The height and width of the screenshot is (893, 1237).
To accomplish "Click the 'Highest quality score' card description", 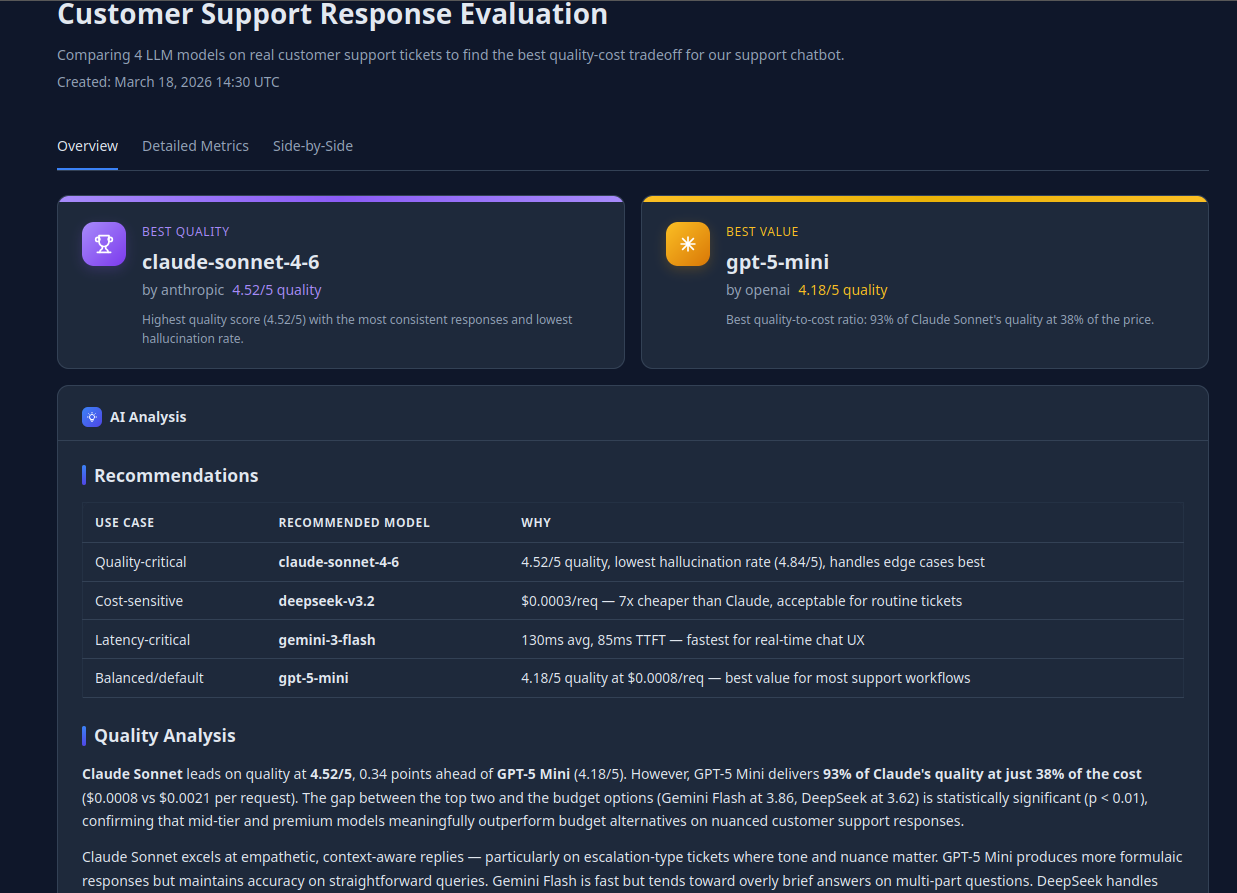I will (357, 329).
